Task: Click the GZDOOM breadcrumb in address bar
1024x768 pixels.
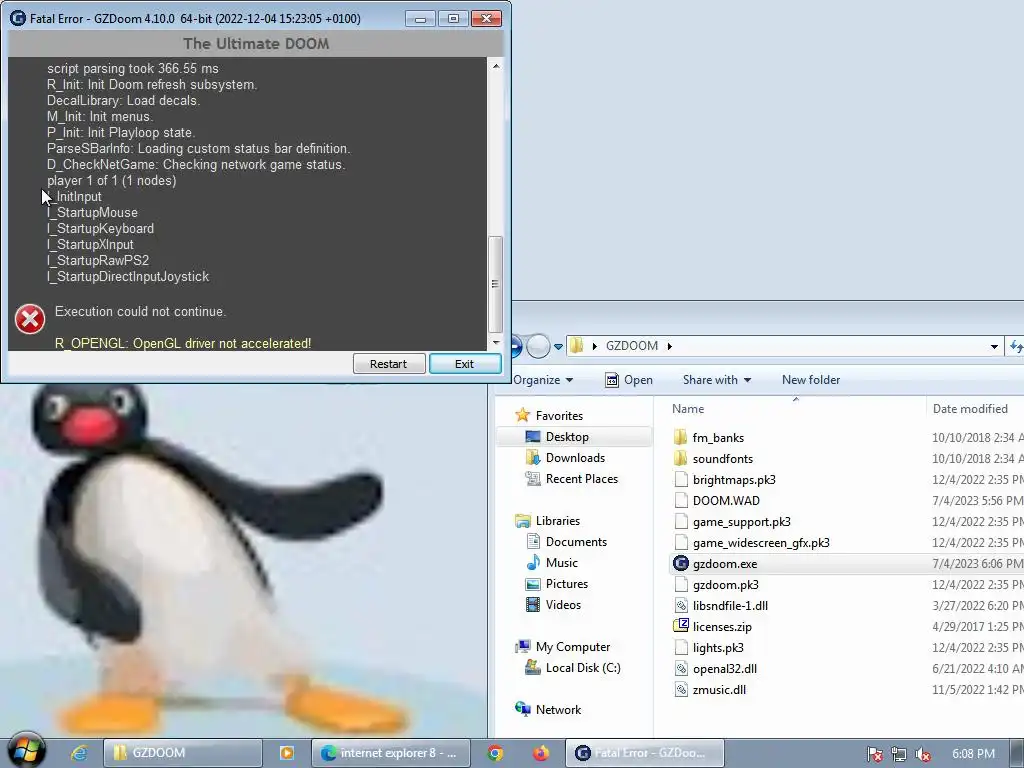Action: click(632, 346)
